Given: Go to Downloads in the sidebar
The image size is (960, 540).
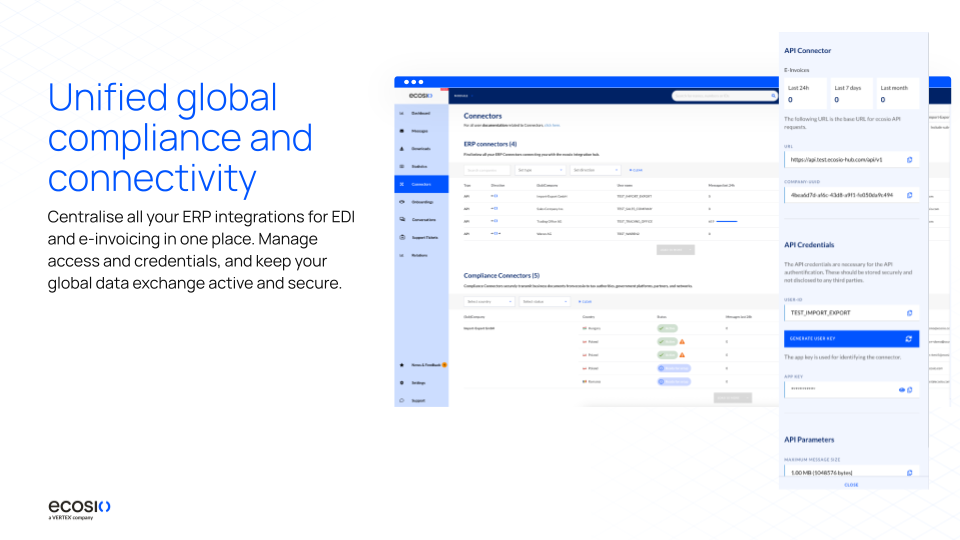Looking at the screenshot, I should 421,149.
